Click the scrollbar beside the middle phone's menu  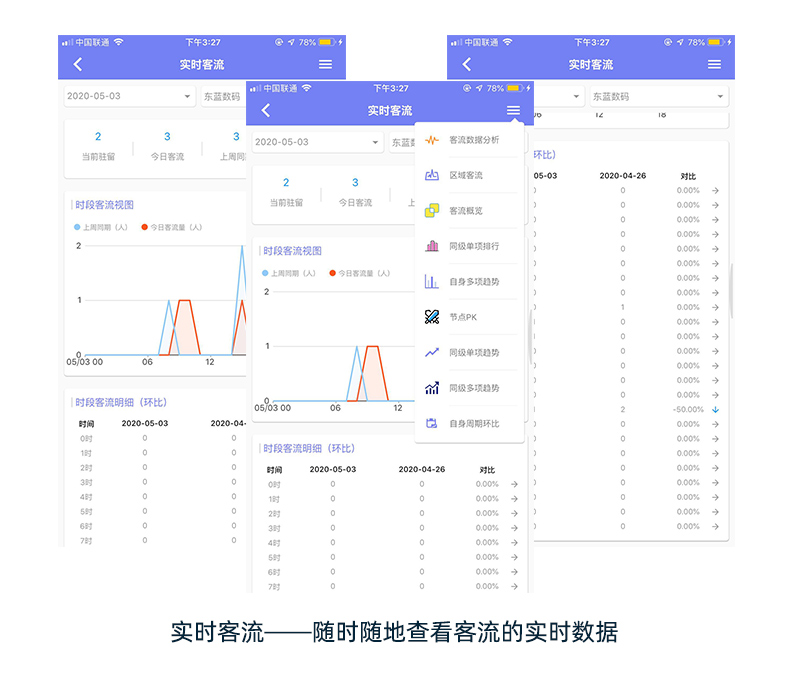pos(531,337)
